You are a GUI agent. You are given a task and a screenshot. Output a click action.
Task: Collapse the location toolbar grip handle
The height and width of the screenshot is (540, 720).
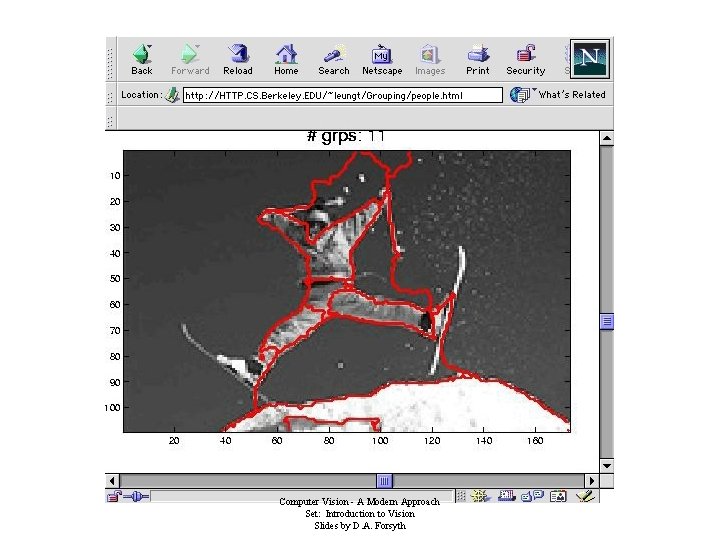pyautogui.click(x=110, y=95)
